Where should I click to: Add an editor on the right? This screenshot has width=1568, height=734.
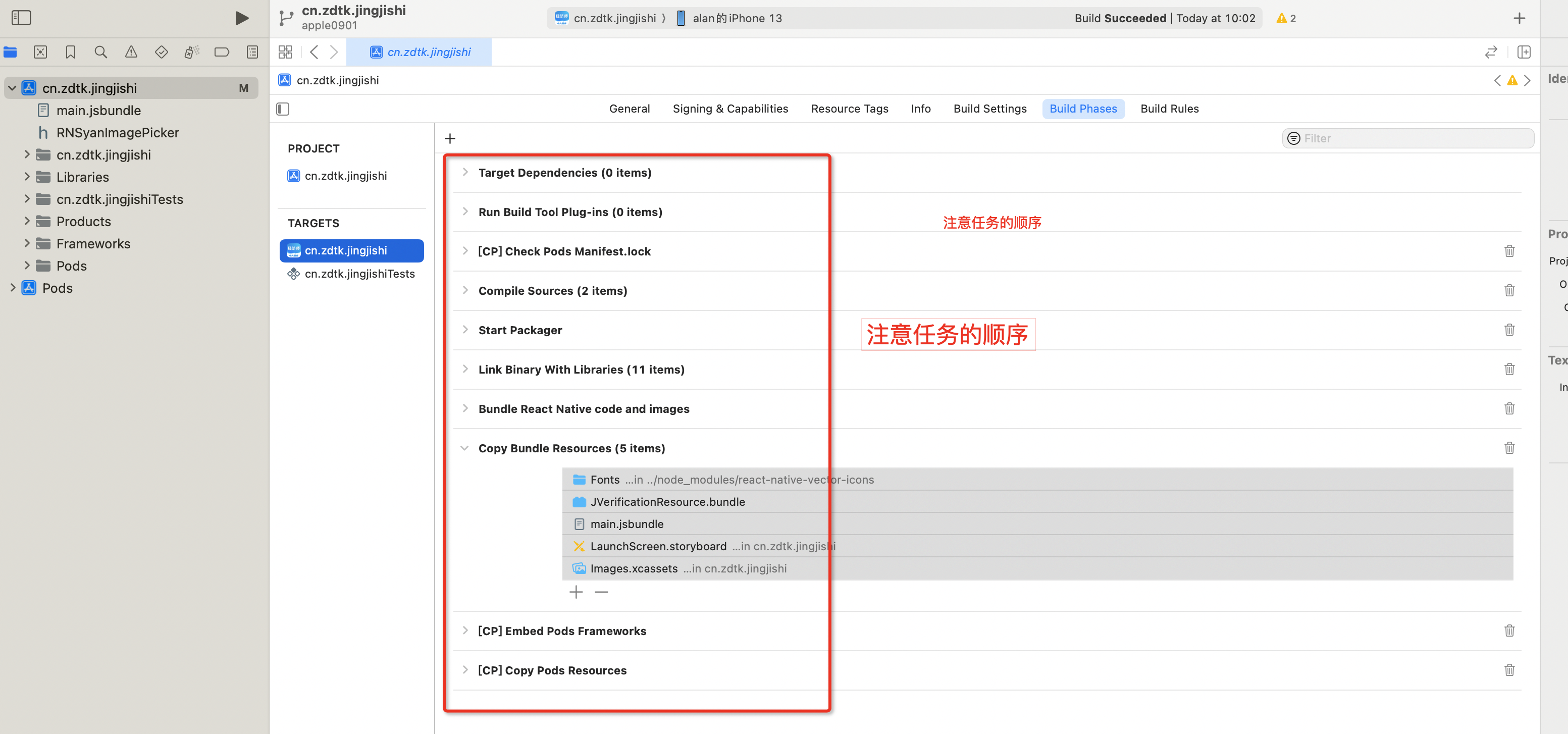[1524, 53]
